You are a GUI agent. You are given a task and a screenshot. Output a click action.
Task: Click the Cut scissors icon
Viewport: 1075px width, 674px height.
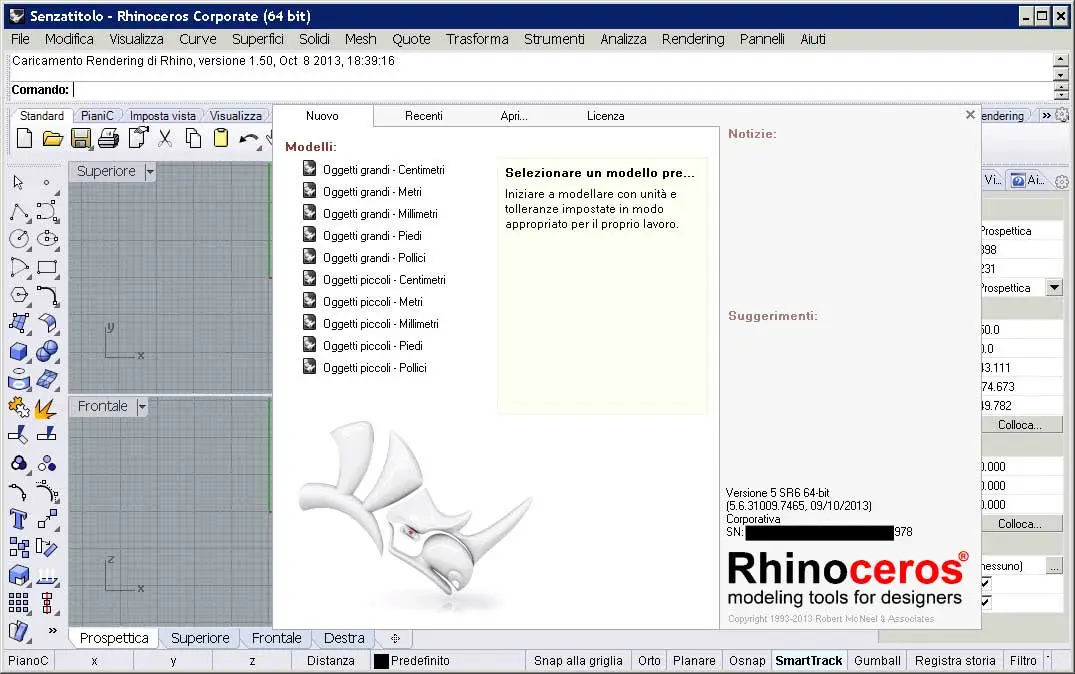point(165,139)
